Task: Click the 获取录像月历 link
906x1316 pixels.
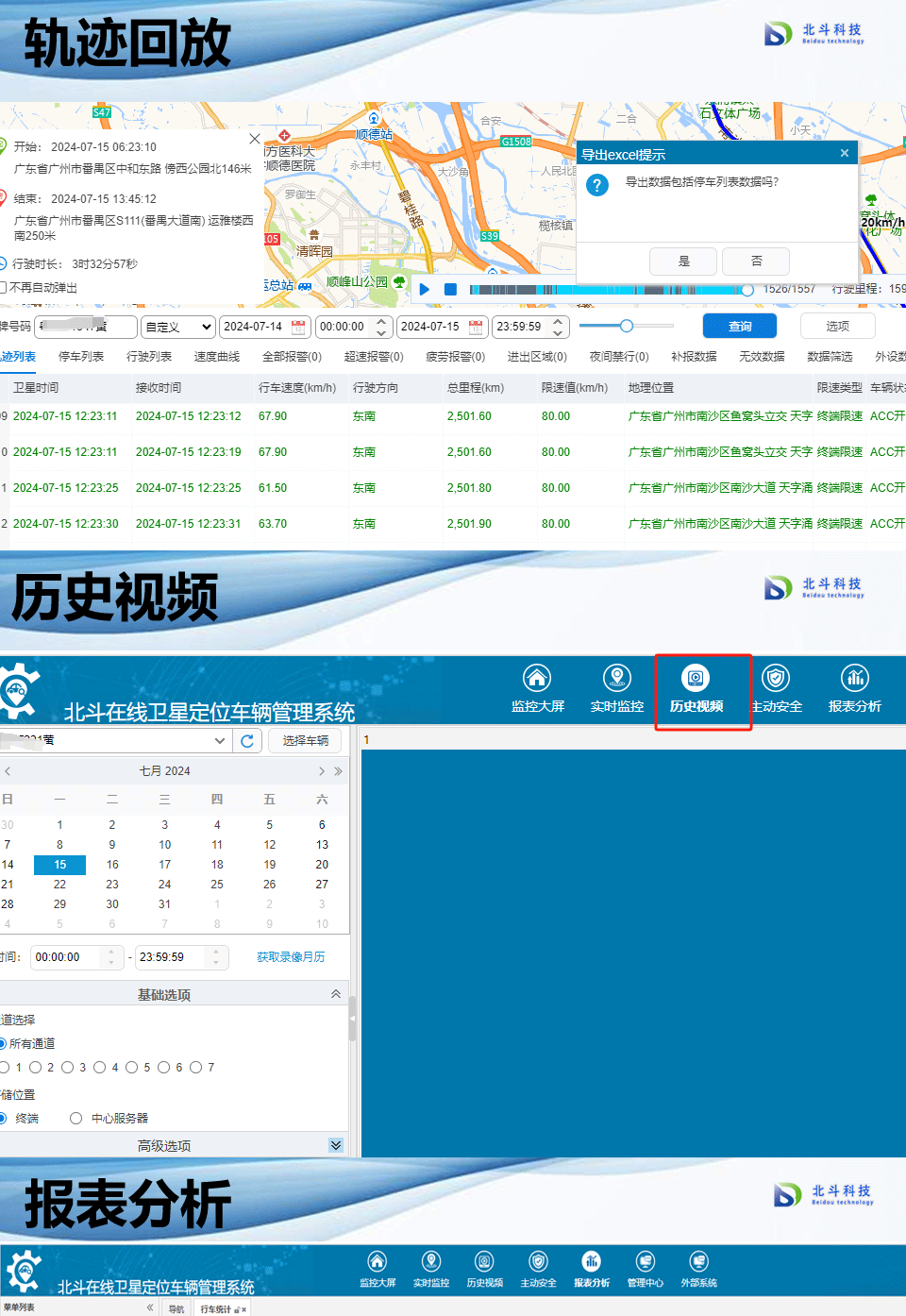Action: (291, 957)
